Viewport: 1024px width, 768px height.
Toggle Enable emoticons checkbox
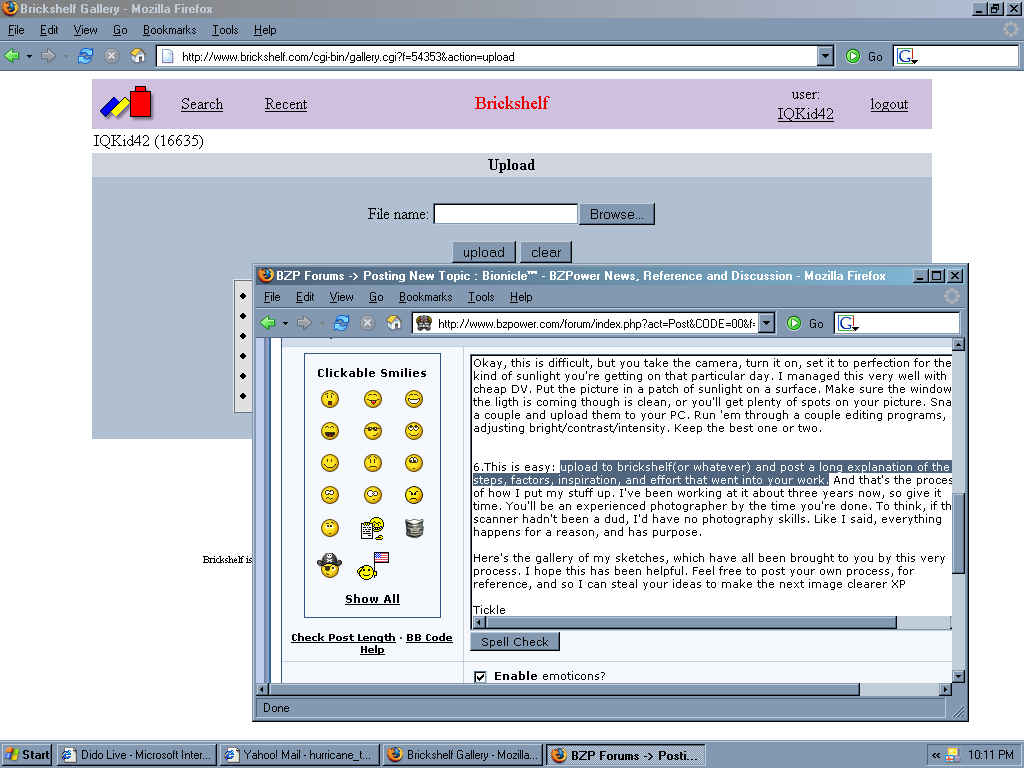[x=480, y=677]
